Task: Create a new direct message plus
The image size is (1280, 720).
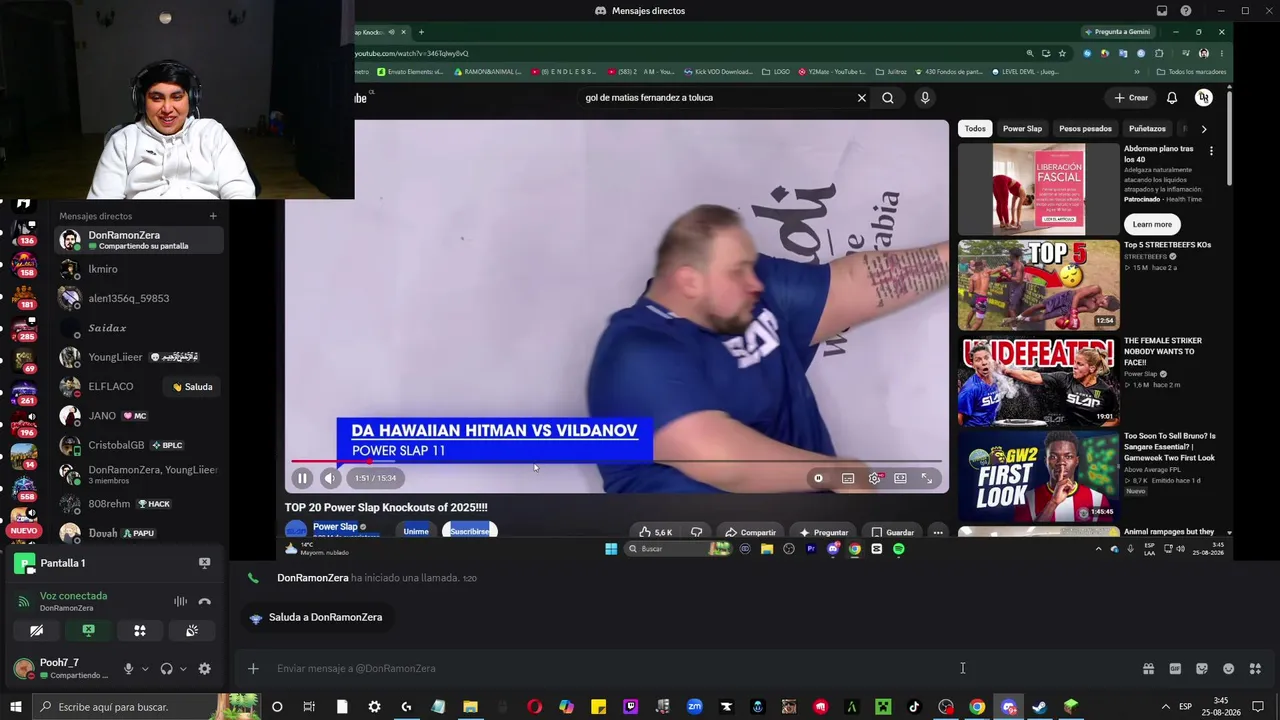Action: tap(212, 216)
